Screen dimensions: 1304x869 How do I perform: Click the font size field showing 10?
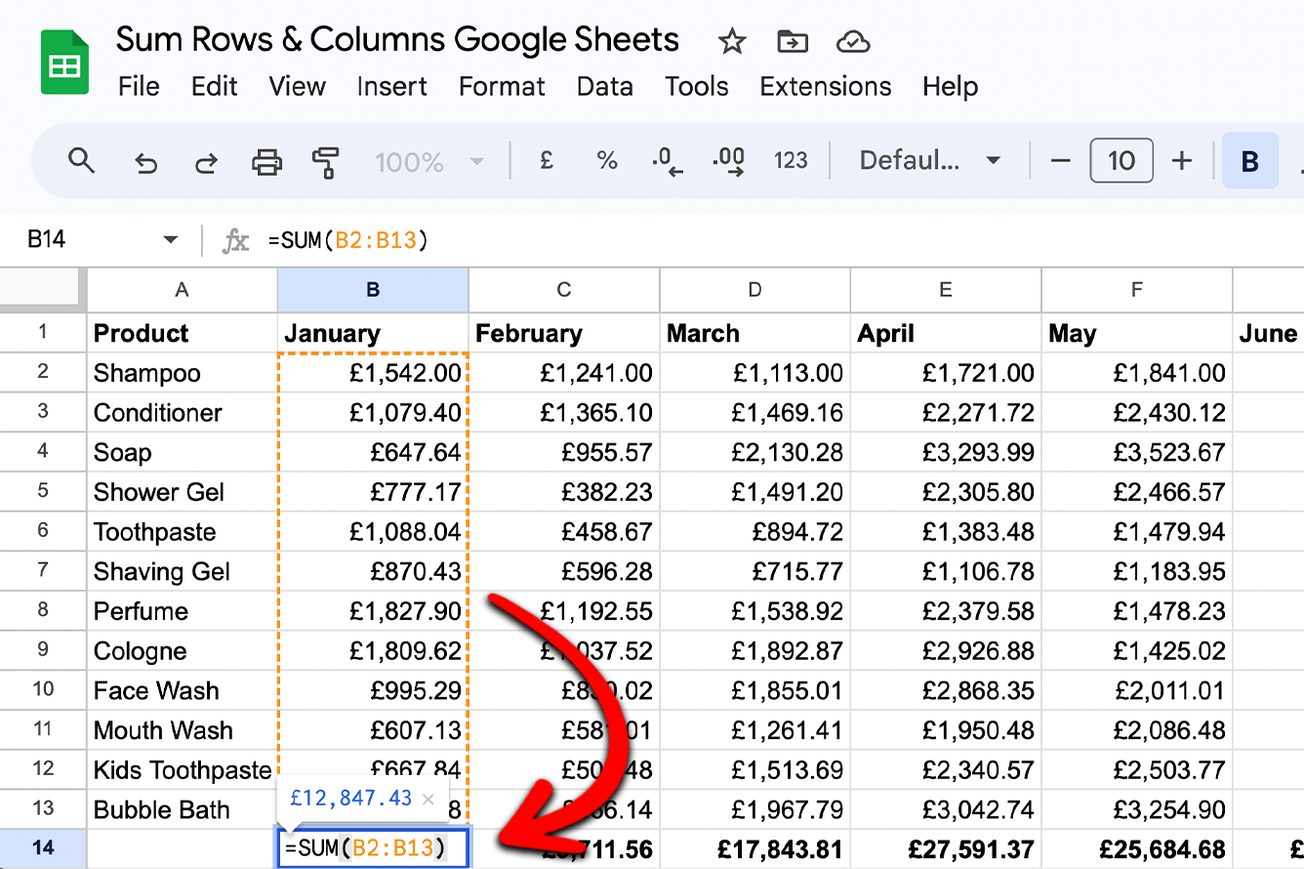[x=1121, y=160]
